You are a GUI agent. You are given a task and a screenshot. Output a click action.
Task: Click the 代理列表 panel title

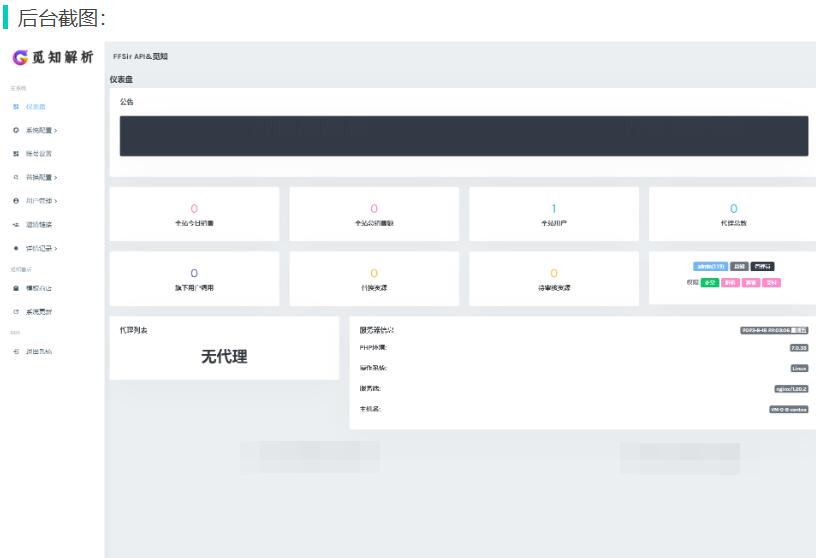coord(134,330)
